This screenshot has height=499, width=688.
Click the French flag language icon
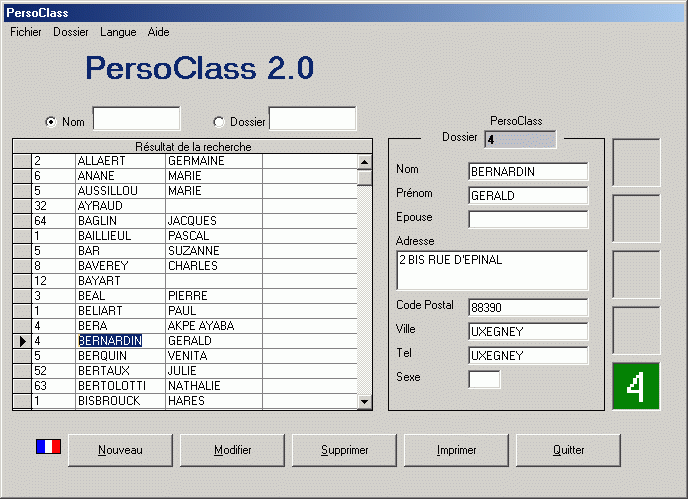point(48,446)
